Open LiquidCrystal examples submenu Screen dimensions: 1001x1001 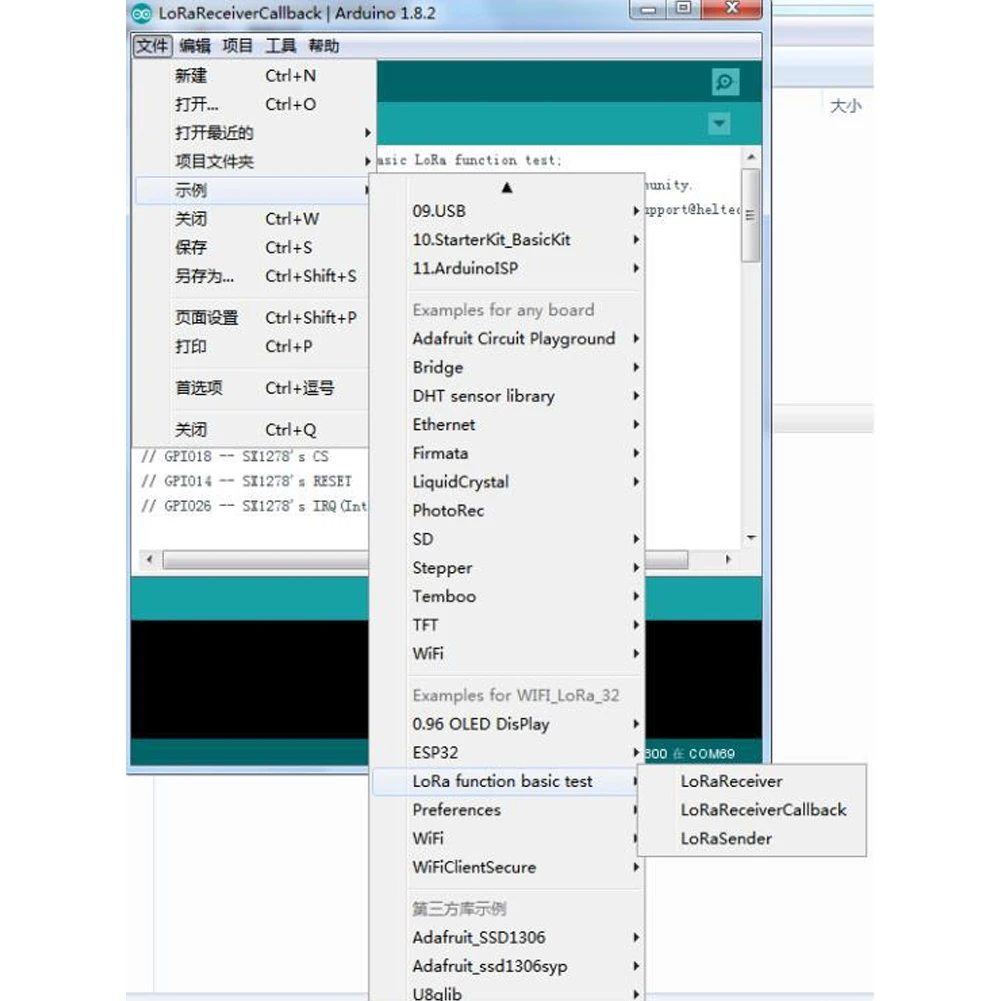click(x=508, y=482)
